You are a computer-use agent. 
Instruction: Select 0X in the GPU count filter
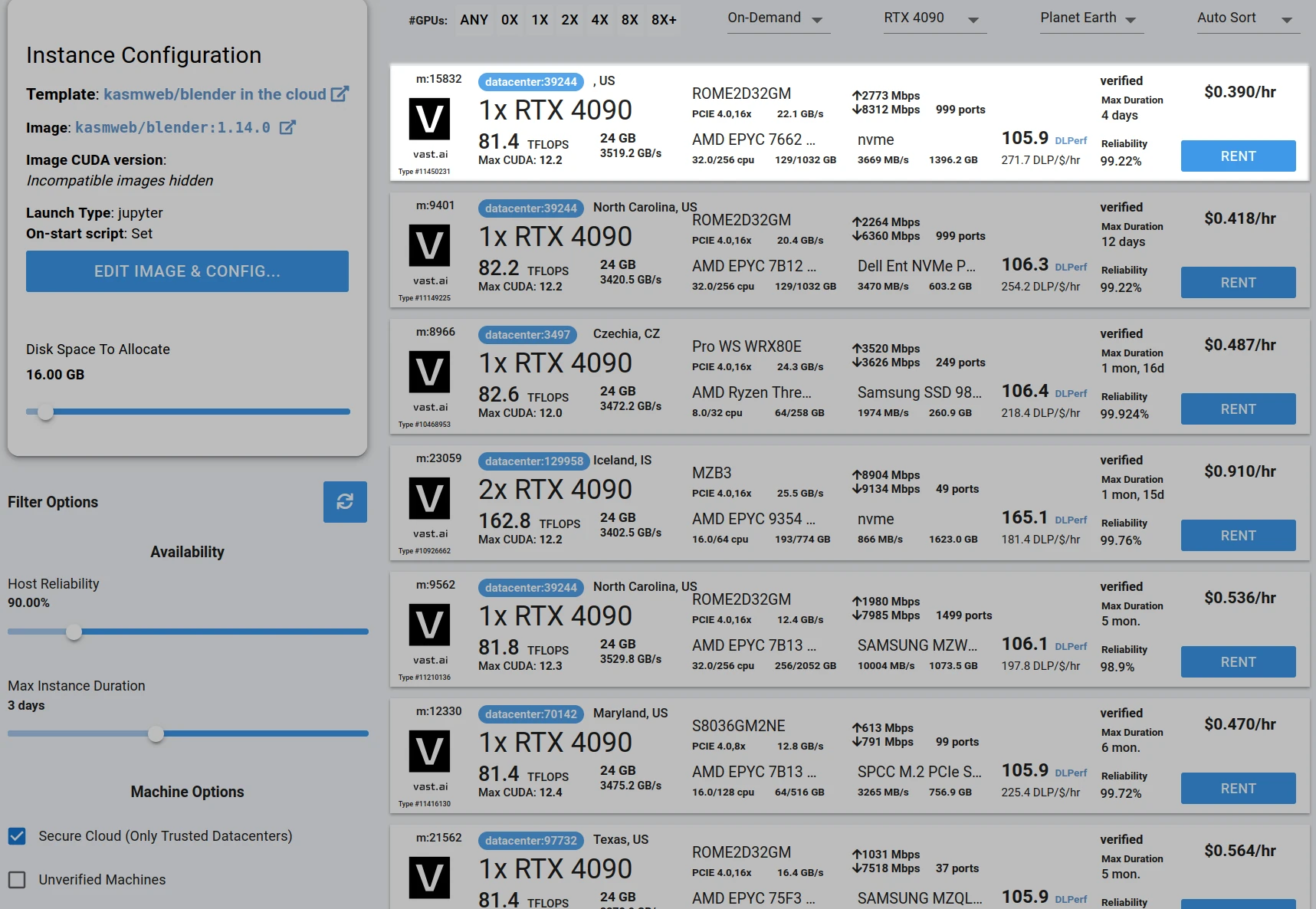click(510, 20)
